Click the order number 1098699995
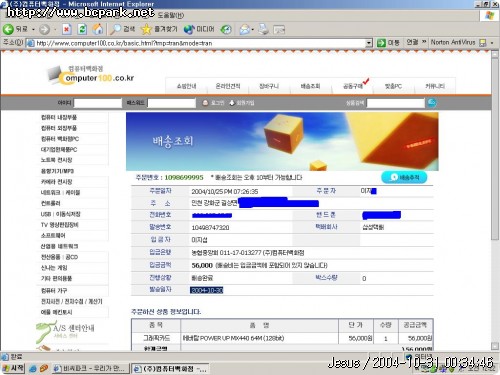The image size is (500, 375). click(x=184, y=177)
